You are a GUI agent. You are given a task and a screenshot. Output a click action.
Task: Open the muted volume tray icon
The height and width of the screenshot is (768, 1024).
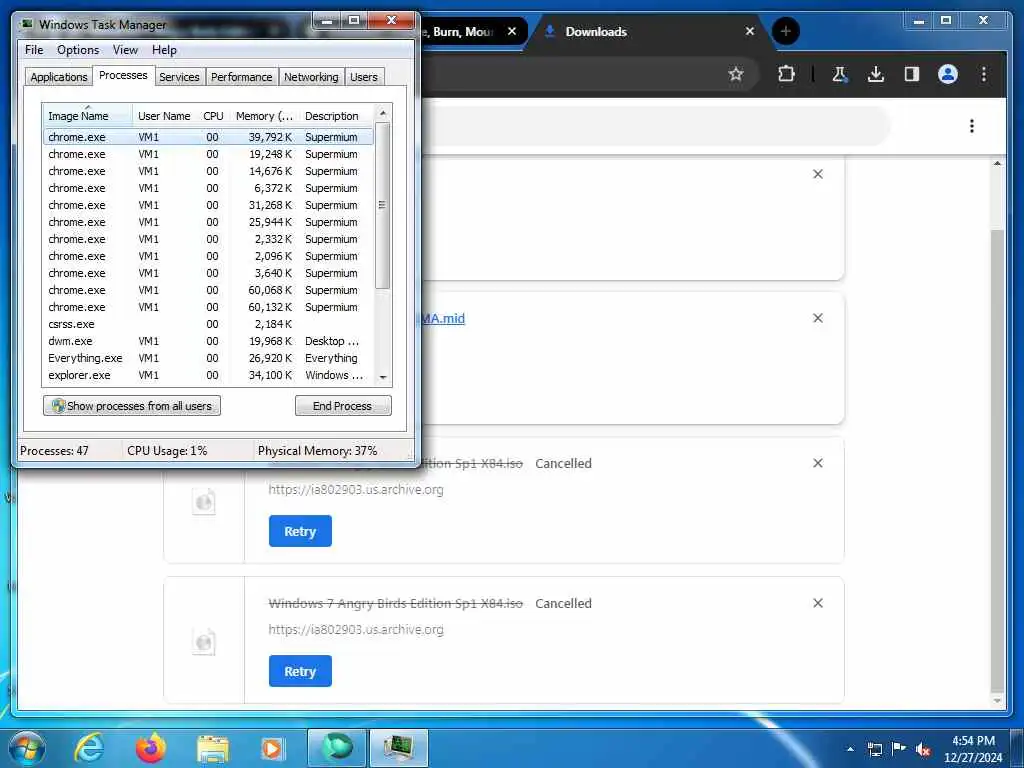pos(923,749)
